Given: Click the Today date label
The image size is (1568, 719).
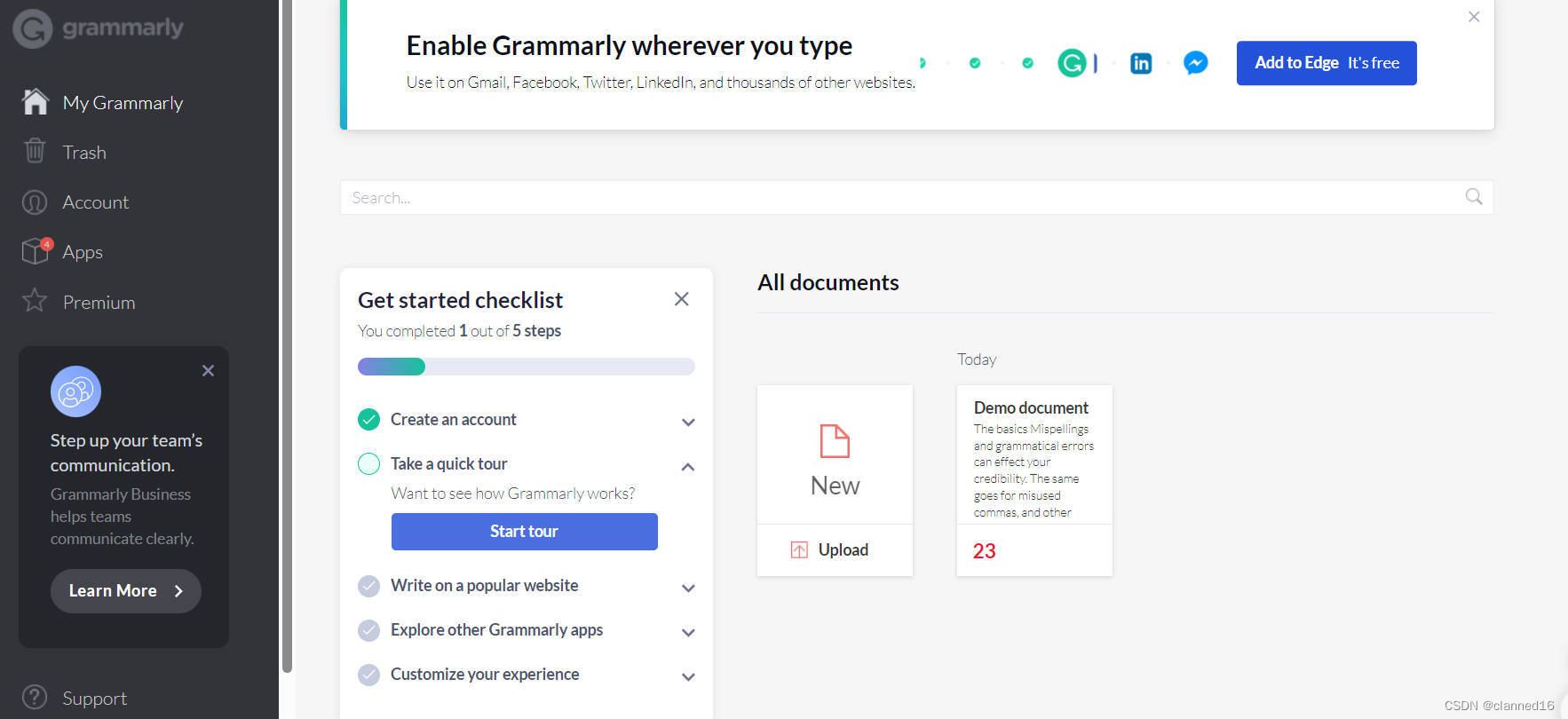Looking at the screenshot, I should tap(977, 359).
